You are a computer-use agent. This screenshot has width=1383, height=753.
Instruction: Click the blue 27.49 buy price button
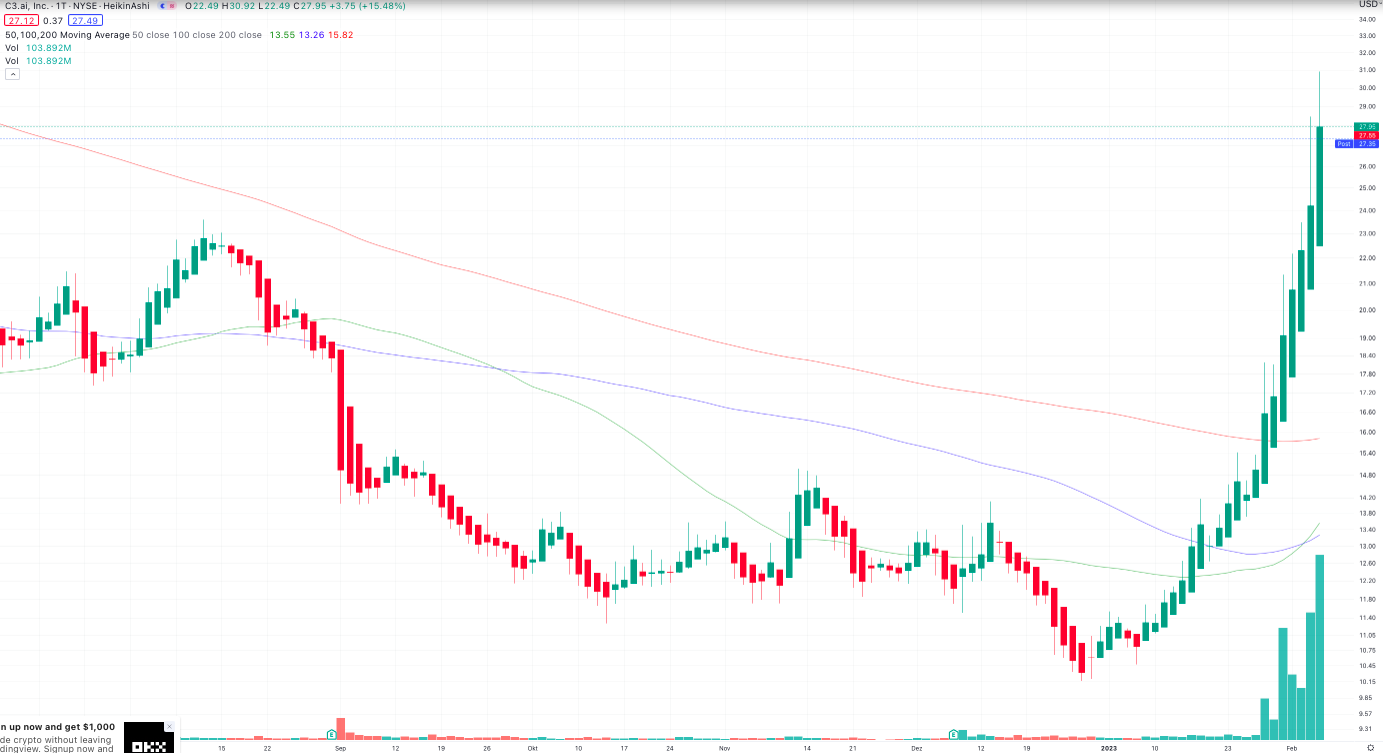(x=86, y=20)
